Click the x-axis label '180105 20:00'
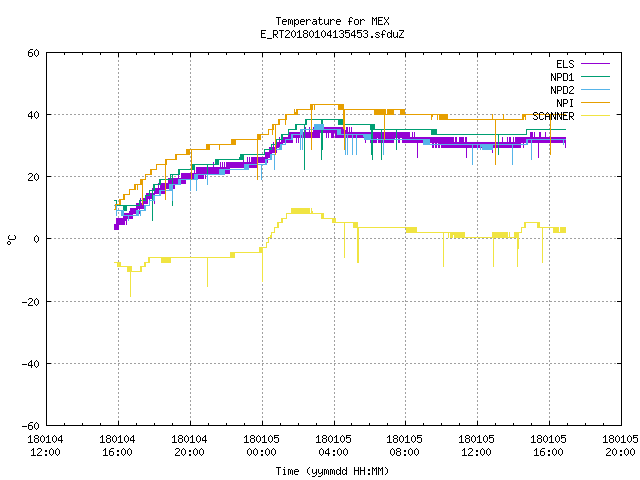Image resolution: width=640 pixels, height=480 pixels. (620, 446)
